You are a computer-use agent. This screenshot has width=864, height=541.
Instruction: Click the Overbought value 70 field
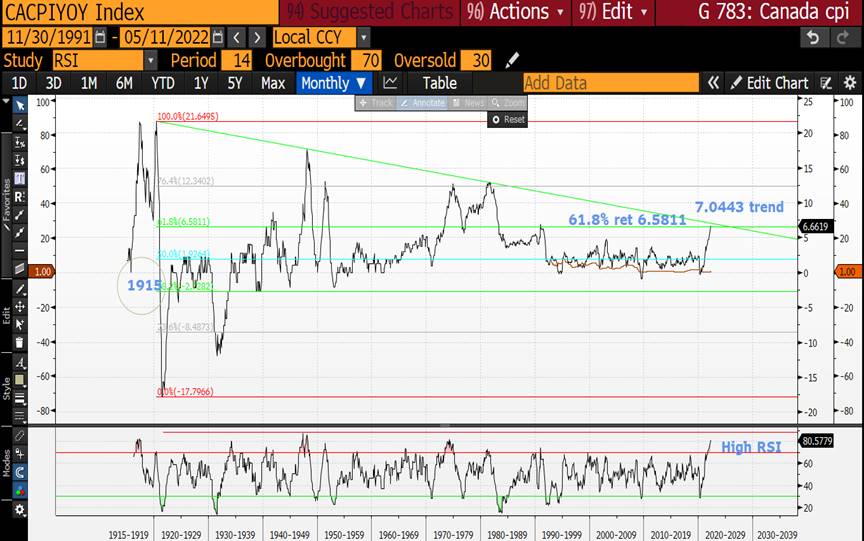pos(366,60)
